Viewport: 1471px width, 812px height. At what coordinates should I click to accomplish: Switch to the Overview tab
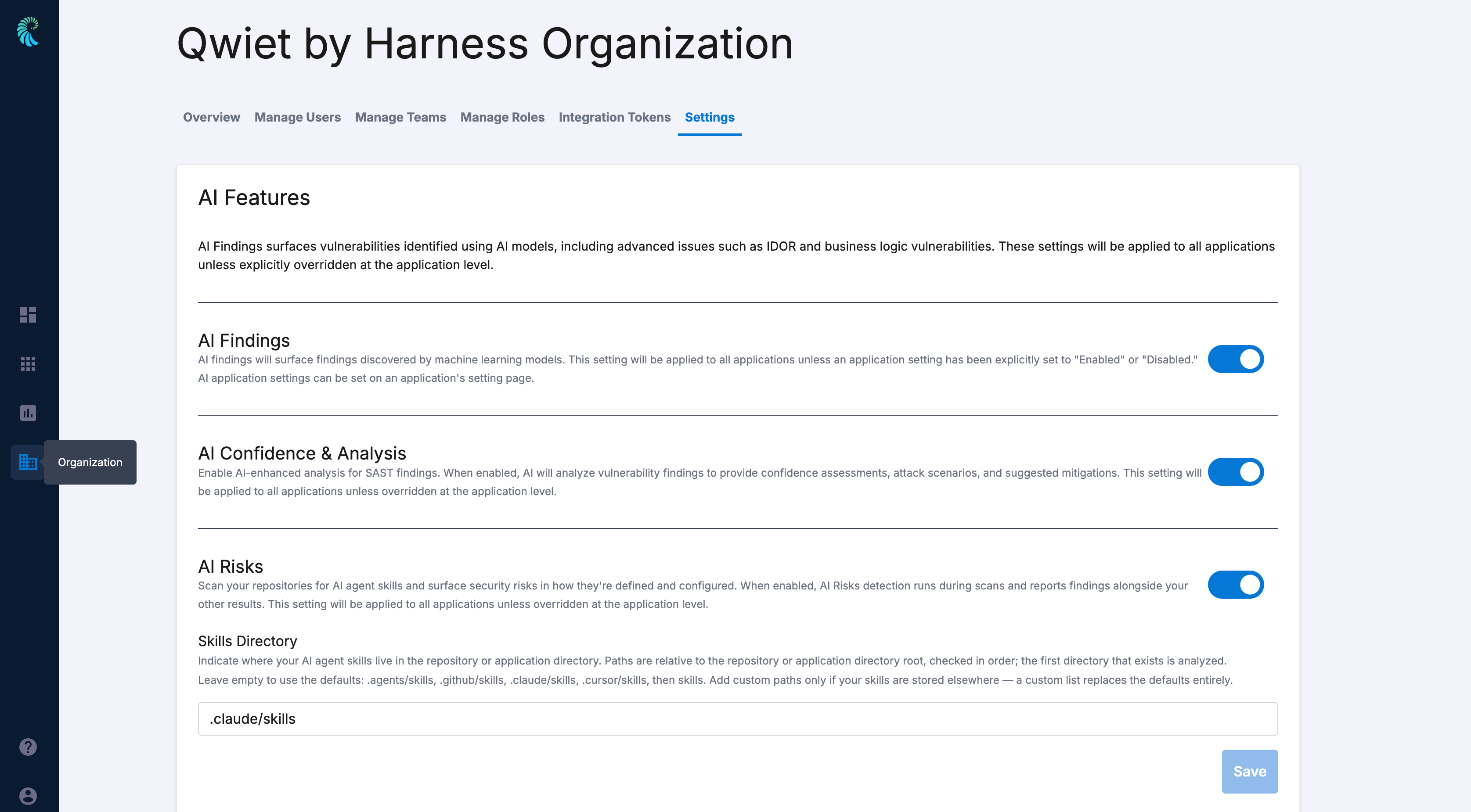tap(211, 117)
